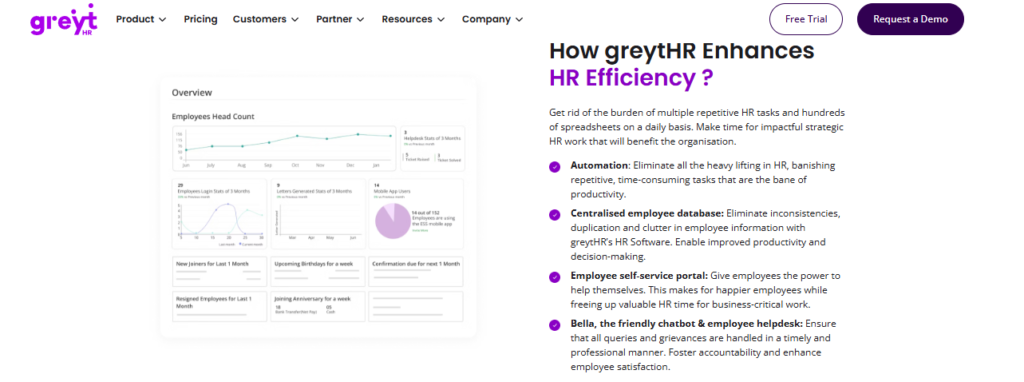Click the Free Trial button
The width and height of the screenshot is (1024, 382).
pos(806,20)
